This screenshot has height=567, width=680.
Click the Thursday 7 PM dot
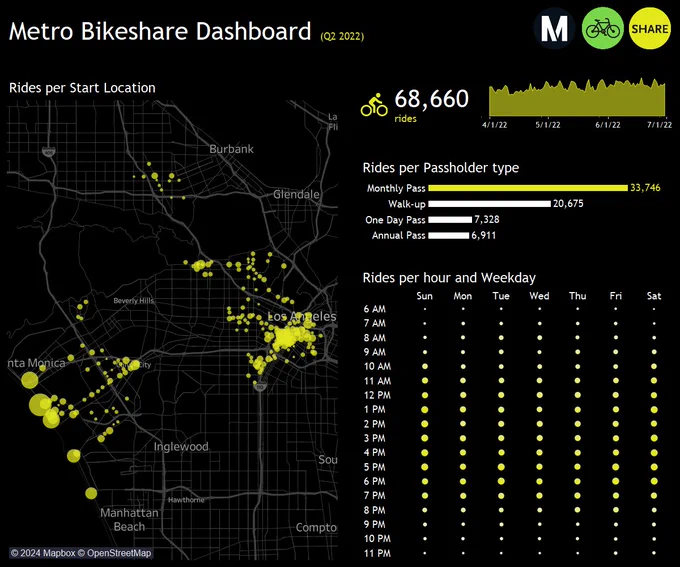tap(578, 496)
